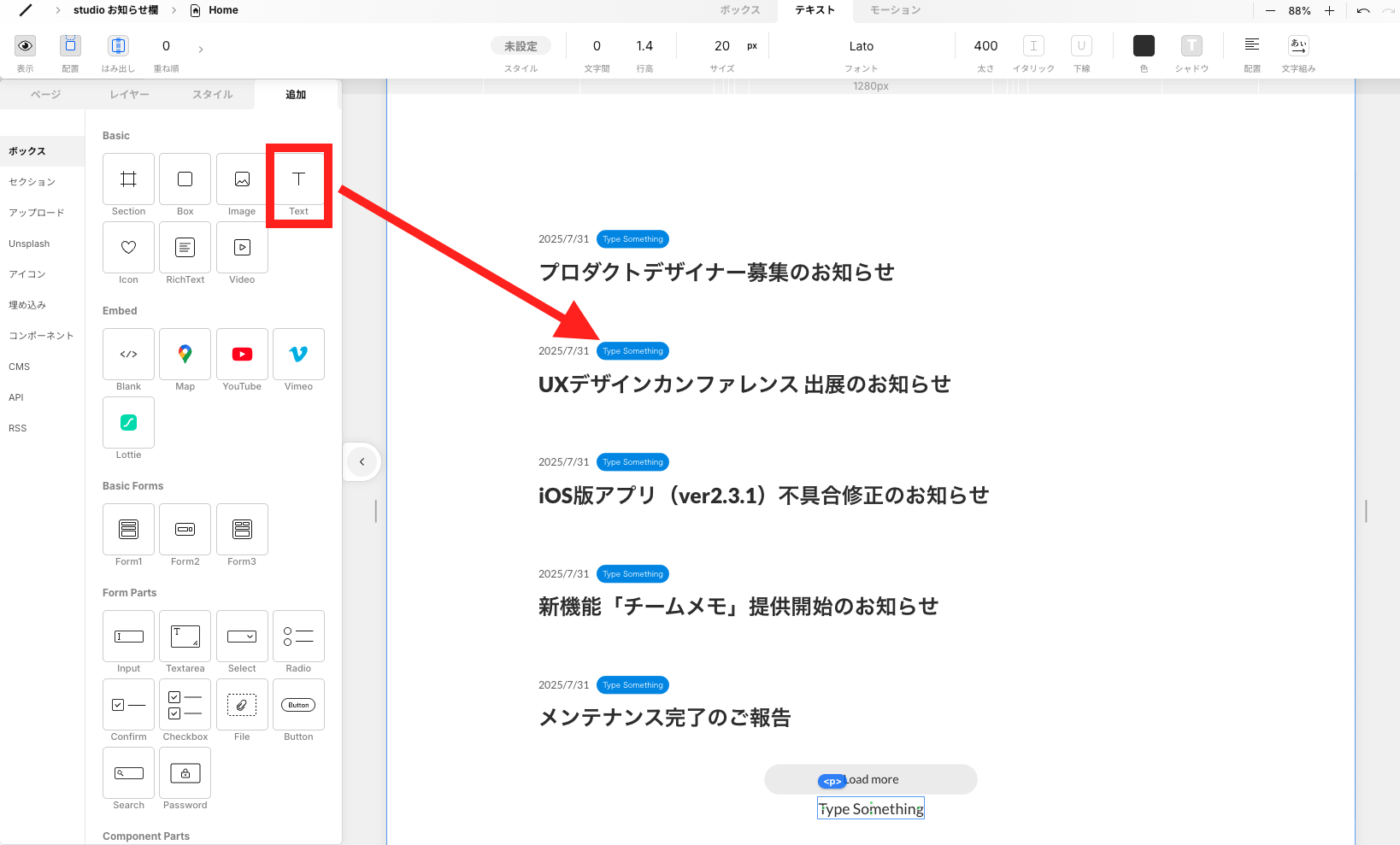Open the レイヤー panel tab
1400x845 pixels.
pyautogui.click(x=129, y=94)
